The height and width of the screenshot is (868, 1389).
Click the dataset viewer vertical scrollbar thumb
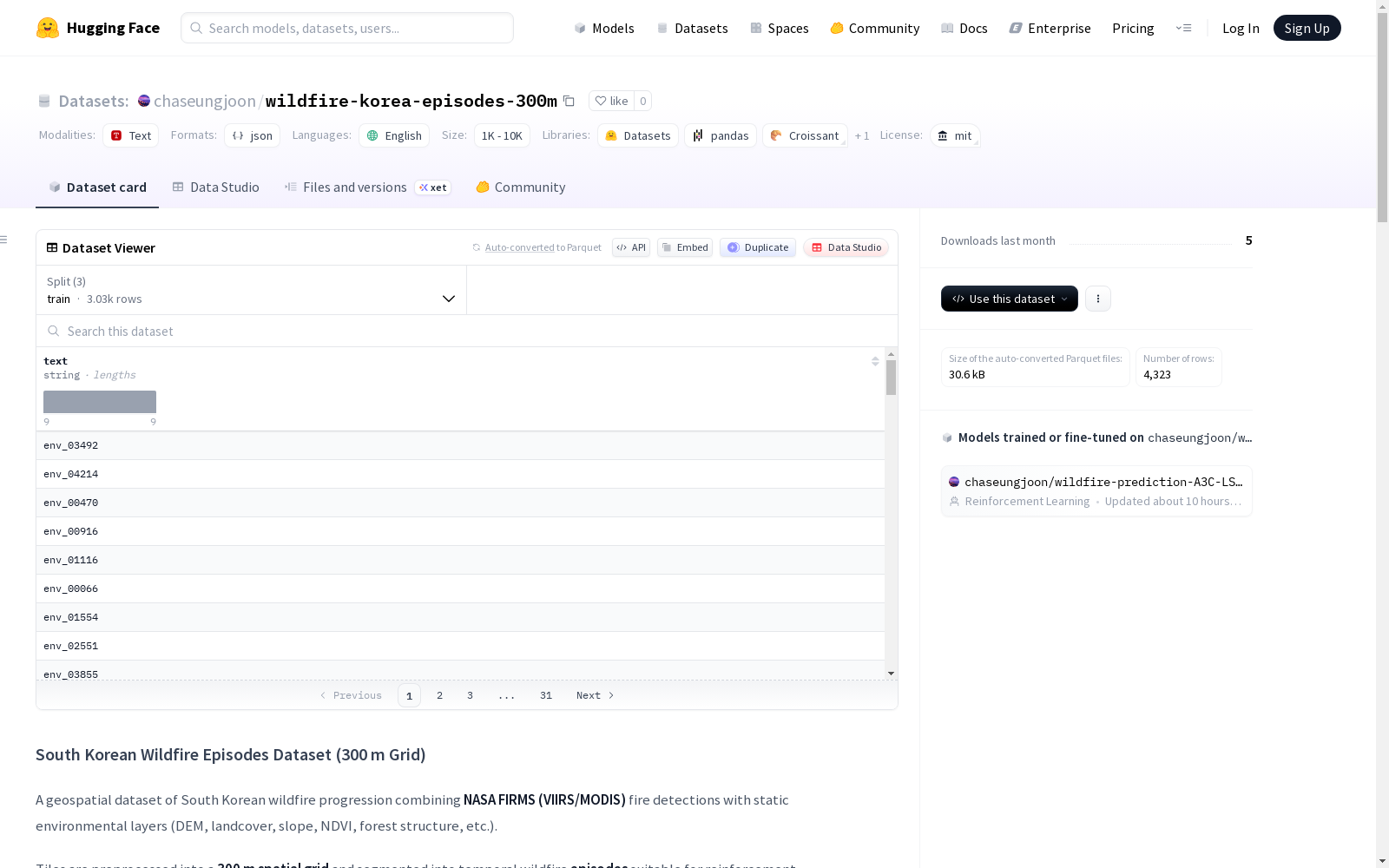click(891, 378)
